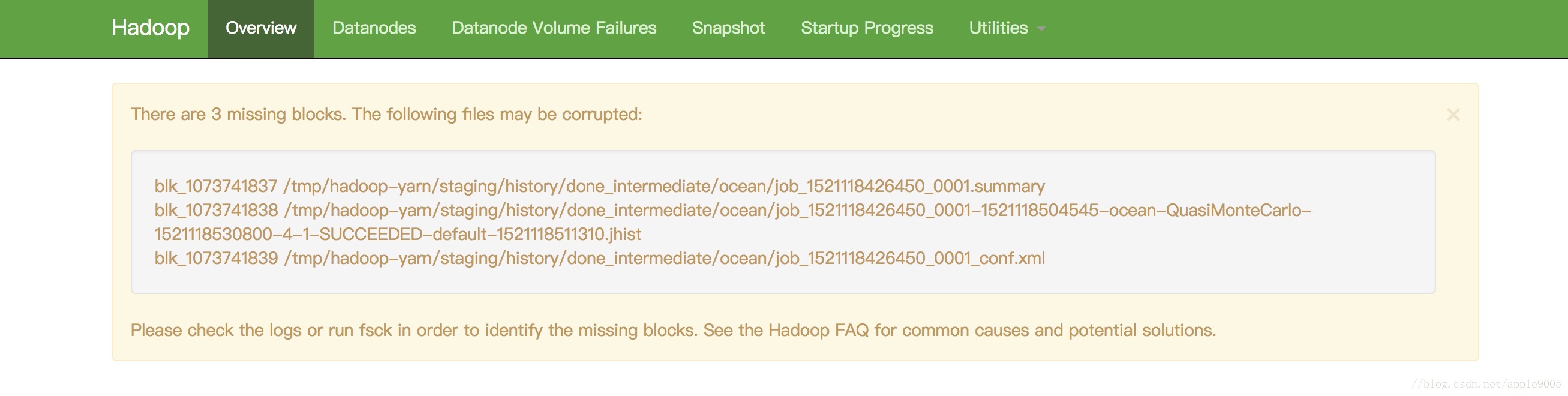Click the caret arrow beside Utilities
The image size is (1568, 396).
point(1041,29)
